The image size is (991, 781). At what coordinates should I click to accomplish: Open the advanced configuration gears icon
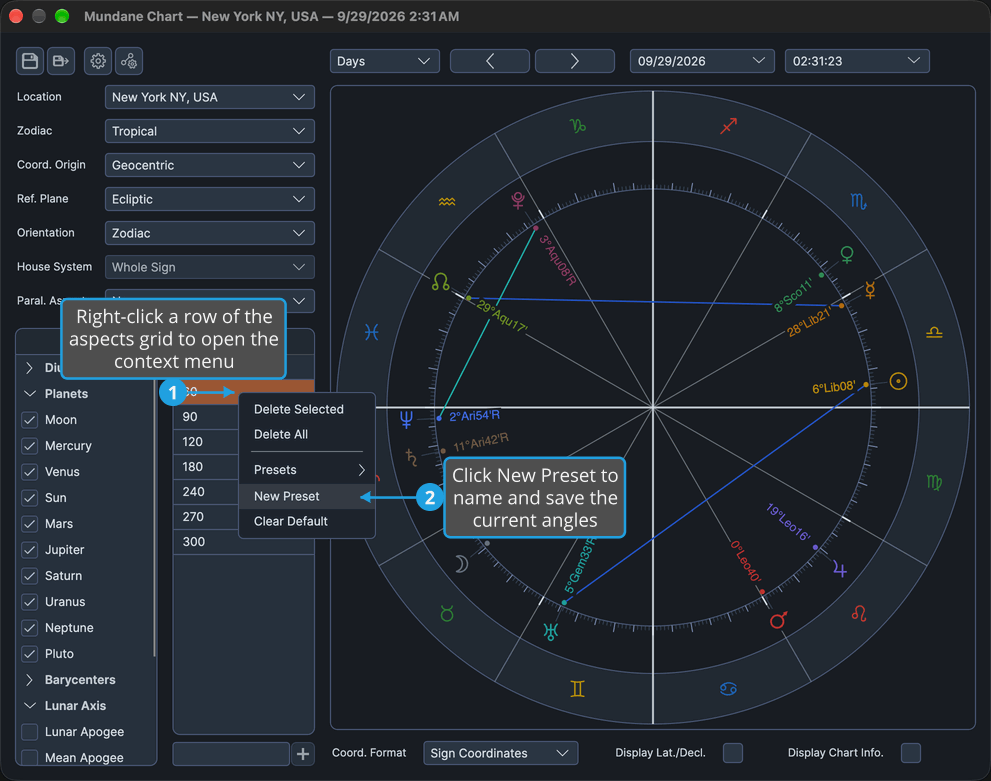pyautogui.click(x=129, y=61)
